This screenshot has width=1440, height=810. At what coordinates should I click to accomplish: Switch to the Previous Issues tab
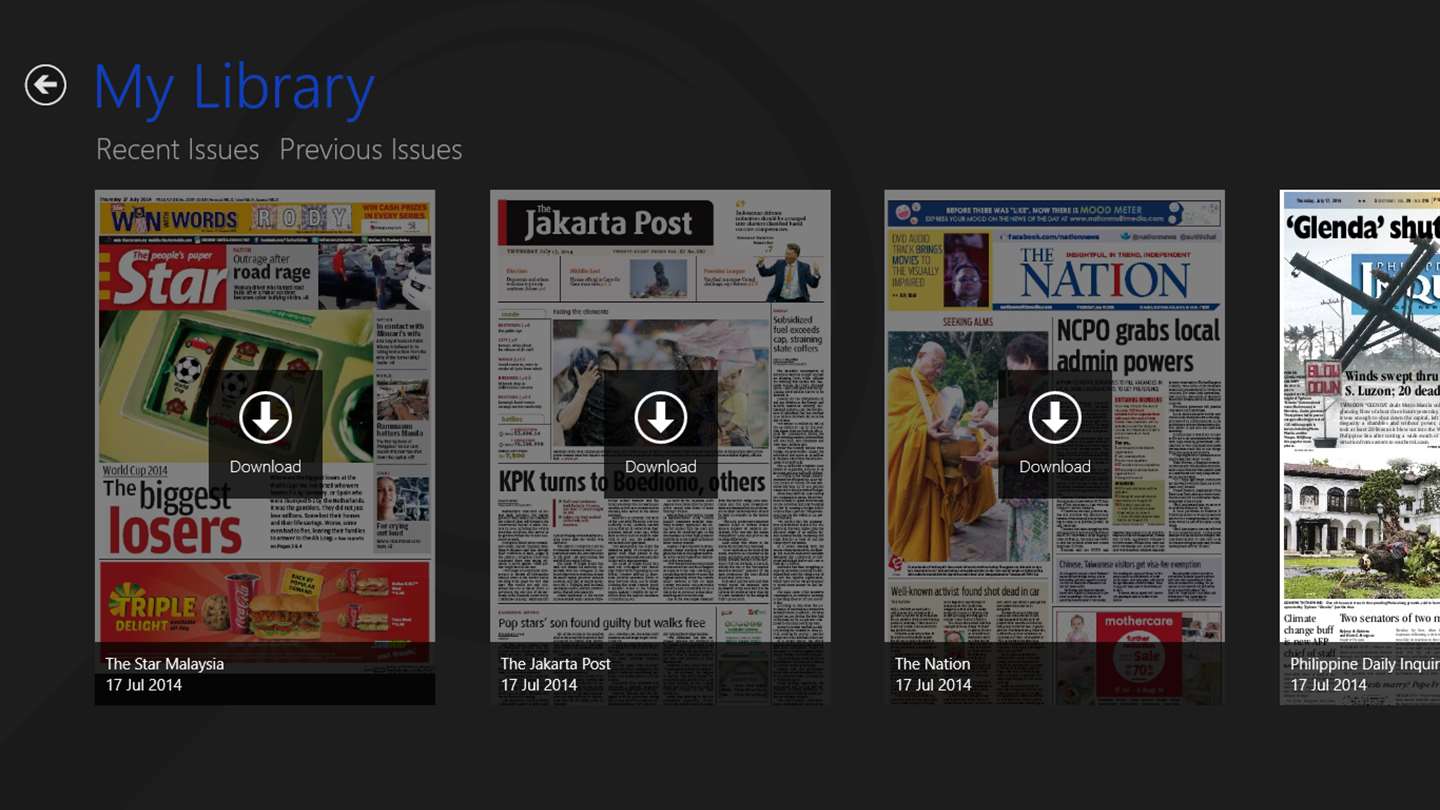pos(370,149)
